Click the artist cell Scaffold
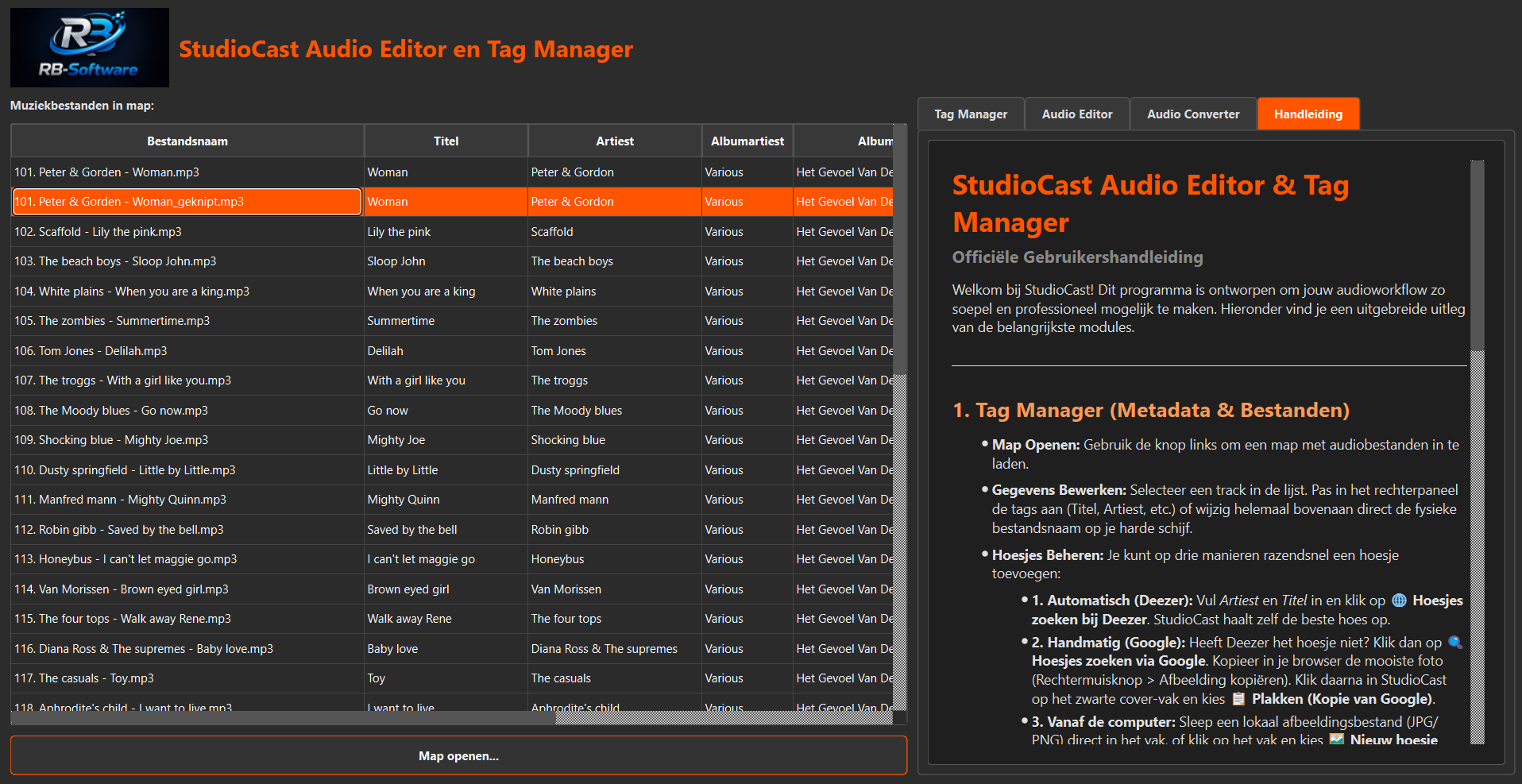The height and width of the screenshot is (784, 1522). 615,231
